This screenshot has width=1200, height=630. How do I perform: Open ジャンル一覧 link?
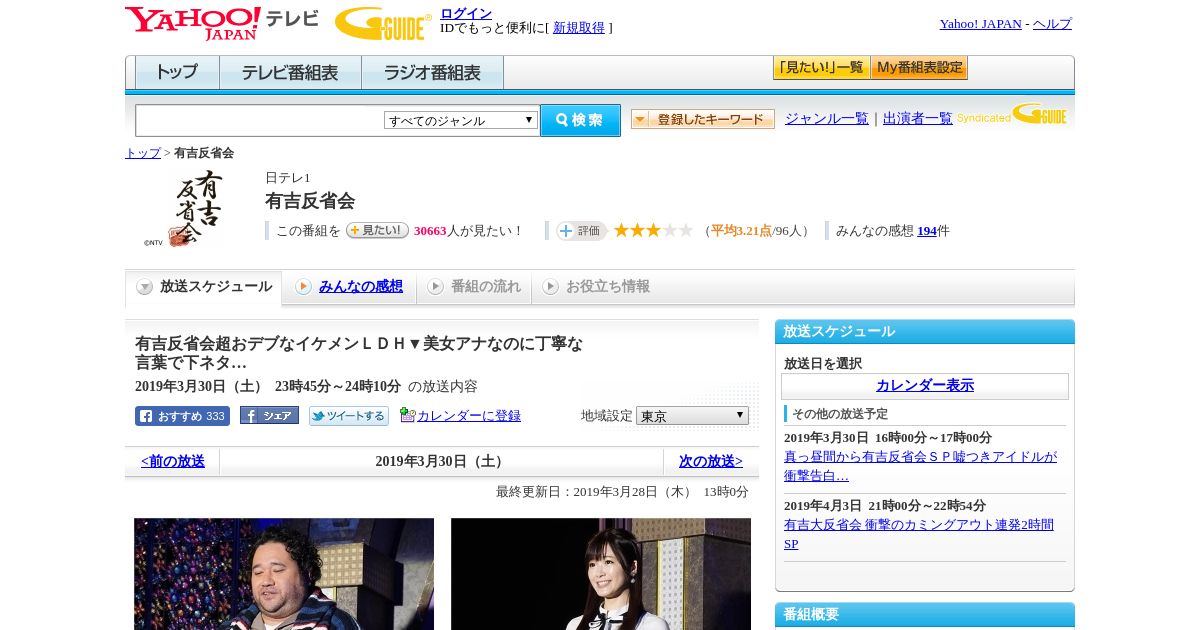coord(826,118)
